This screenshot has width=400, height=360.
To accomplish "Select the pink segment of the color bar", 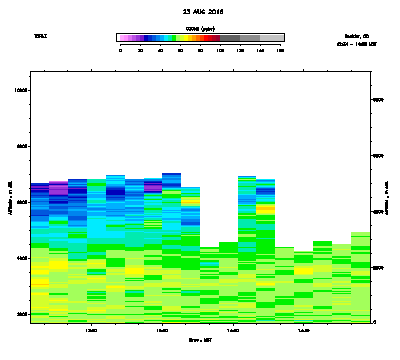I will (122, 38).
